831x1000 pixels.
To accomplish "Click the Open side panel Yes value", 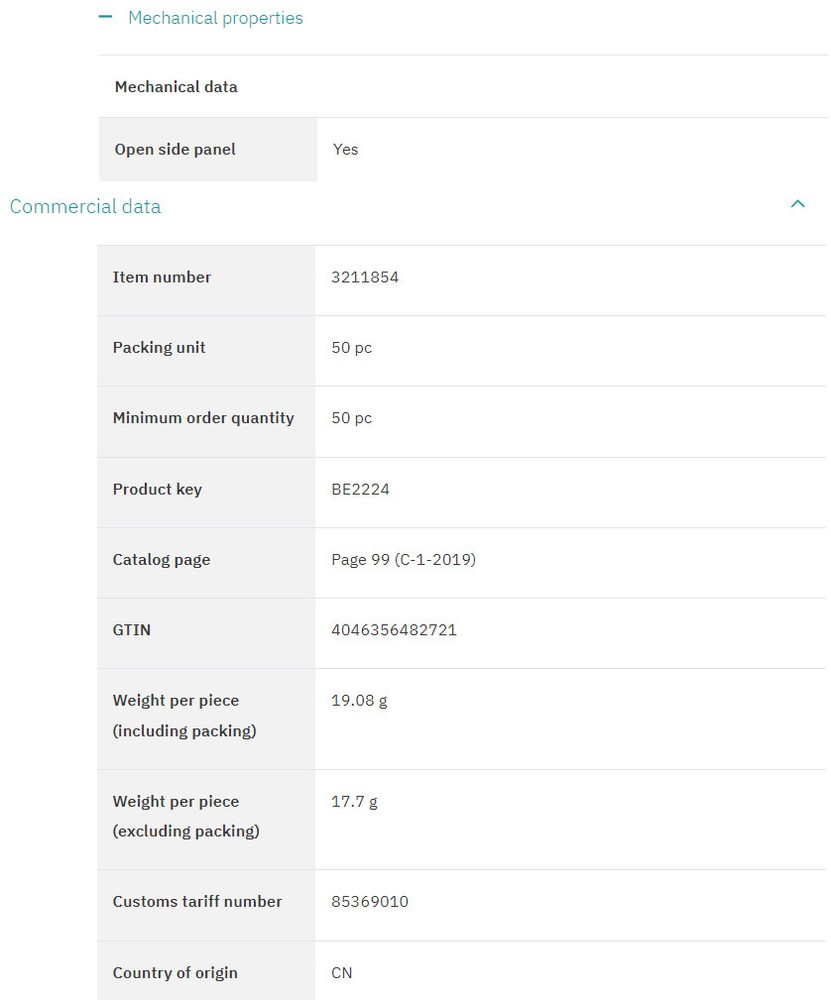I will point(345,149).
